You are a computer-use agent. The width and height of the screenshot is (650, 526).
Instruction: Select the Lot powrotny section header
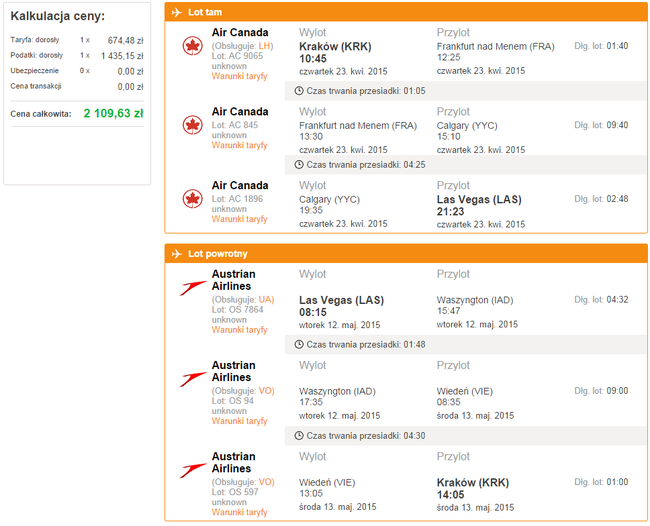coord(406,253)
